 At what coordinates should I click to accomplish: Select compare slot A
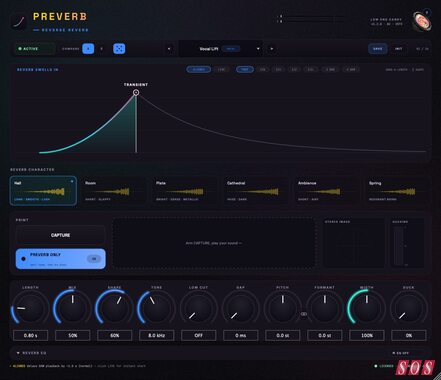click(88, 49)
